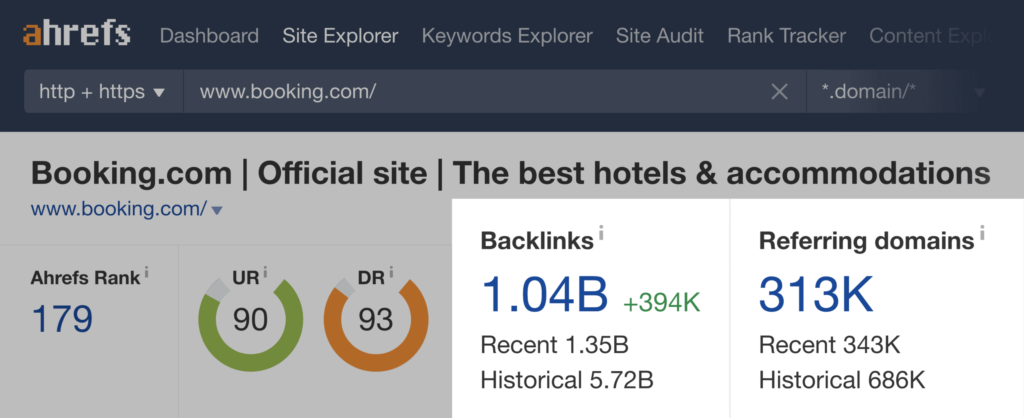Go to Site Audit
Viewport: 1024px width, 418px height.
click(659, 36)
